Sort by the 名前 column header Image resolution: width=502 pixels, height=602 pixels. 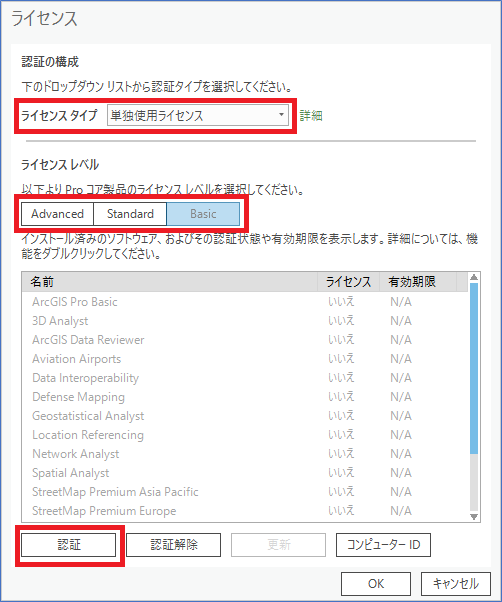(x=170, y=282)
